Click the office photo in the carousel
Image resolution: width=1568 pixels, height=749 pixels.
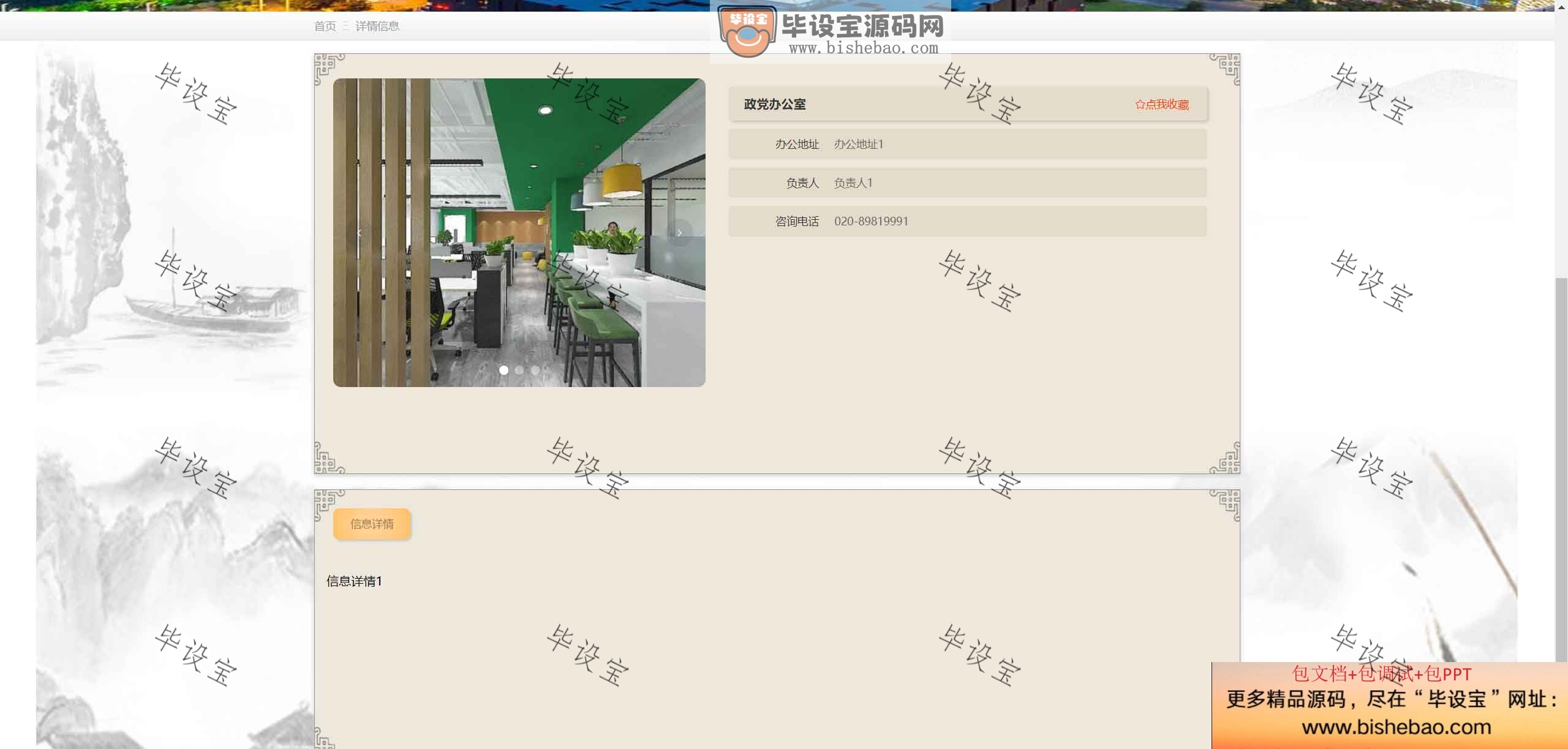coord(519,232)
